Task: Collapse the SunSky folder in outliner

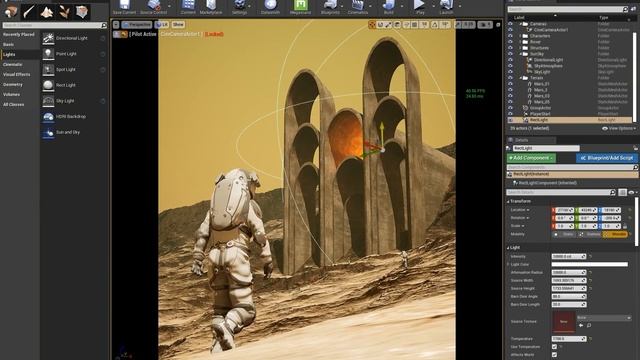Action: tap(521, 54)
